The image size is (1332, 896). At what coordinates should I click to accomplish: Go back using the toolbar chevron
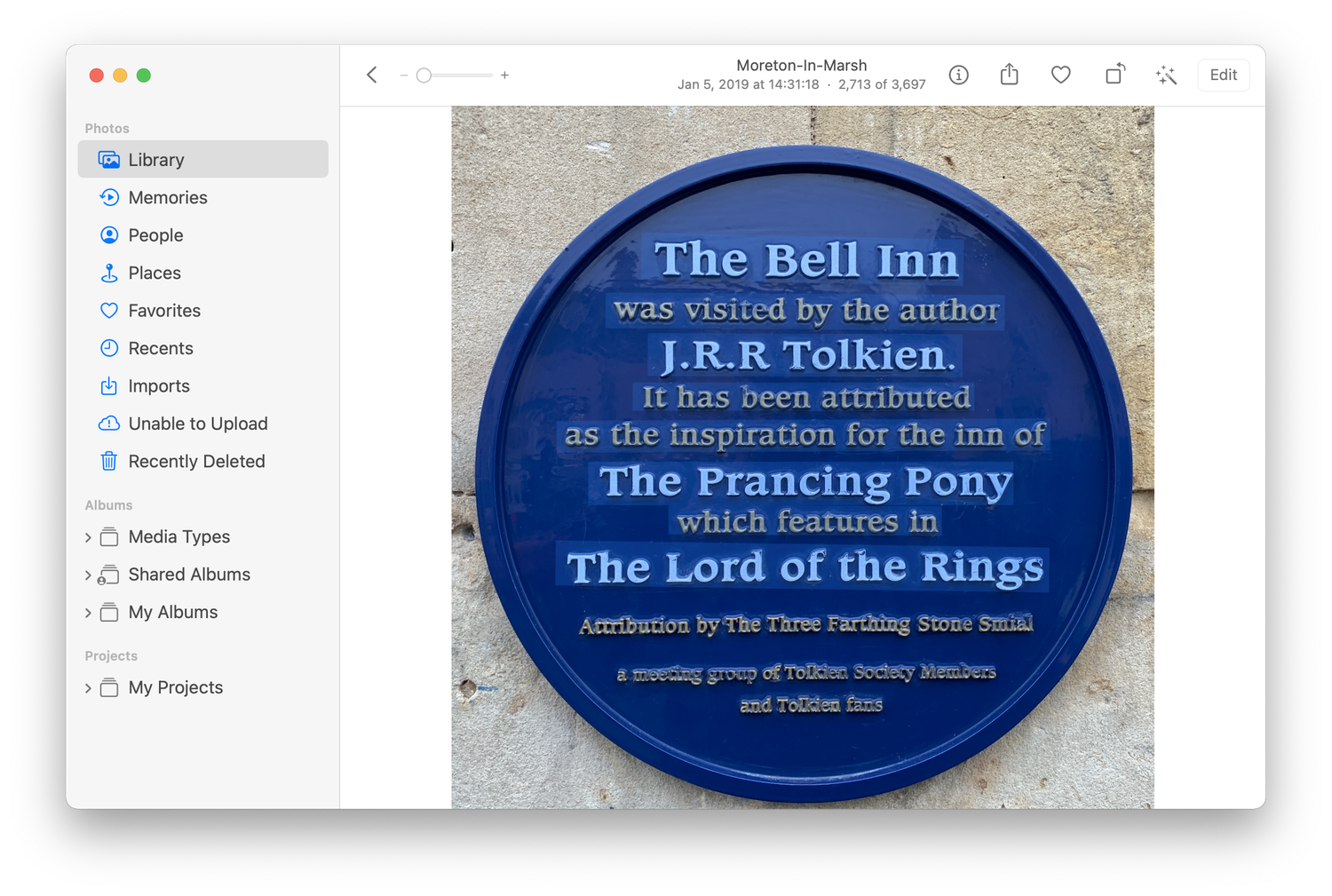pos(372,75)
